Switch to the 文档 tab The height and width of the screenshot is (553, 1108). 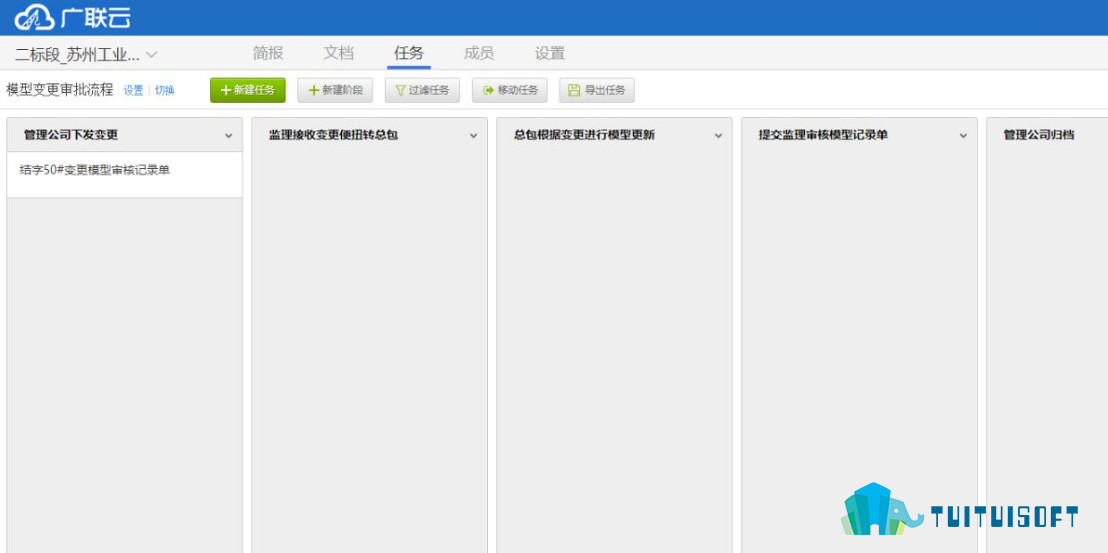(x=338, y=53)
